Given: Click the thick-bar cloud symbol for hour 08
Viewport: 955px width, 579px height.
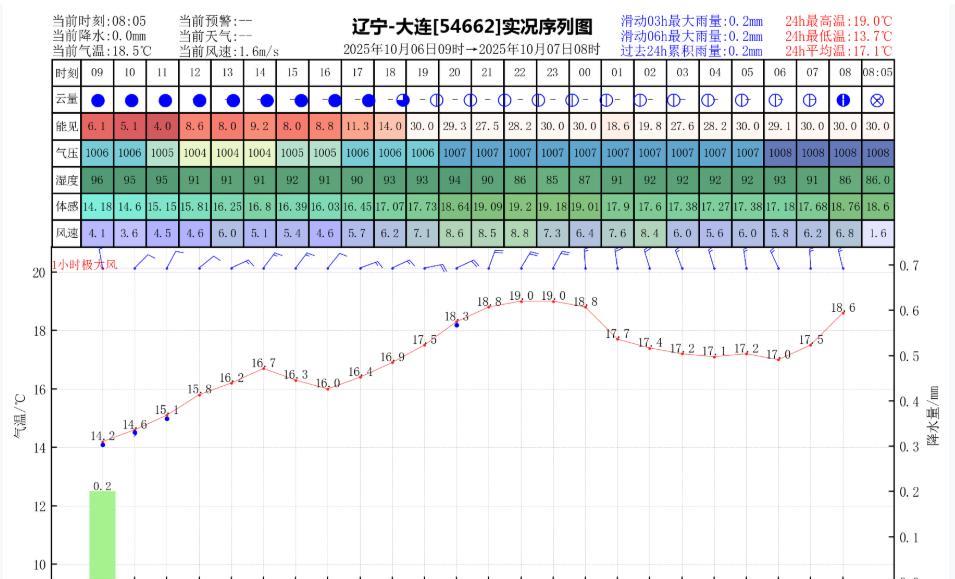Looking at the screenshot, I should click(843, 100).
